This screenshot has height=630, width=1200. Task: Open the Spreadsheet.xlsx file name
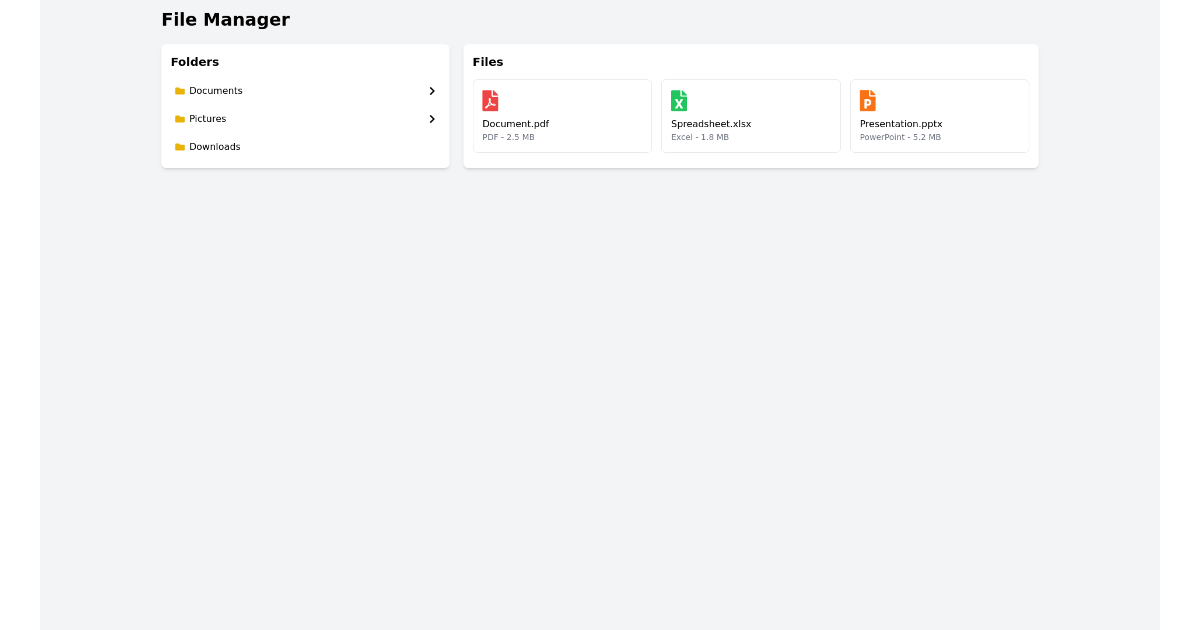711,124
